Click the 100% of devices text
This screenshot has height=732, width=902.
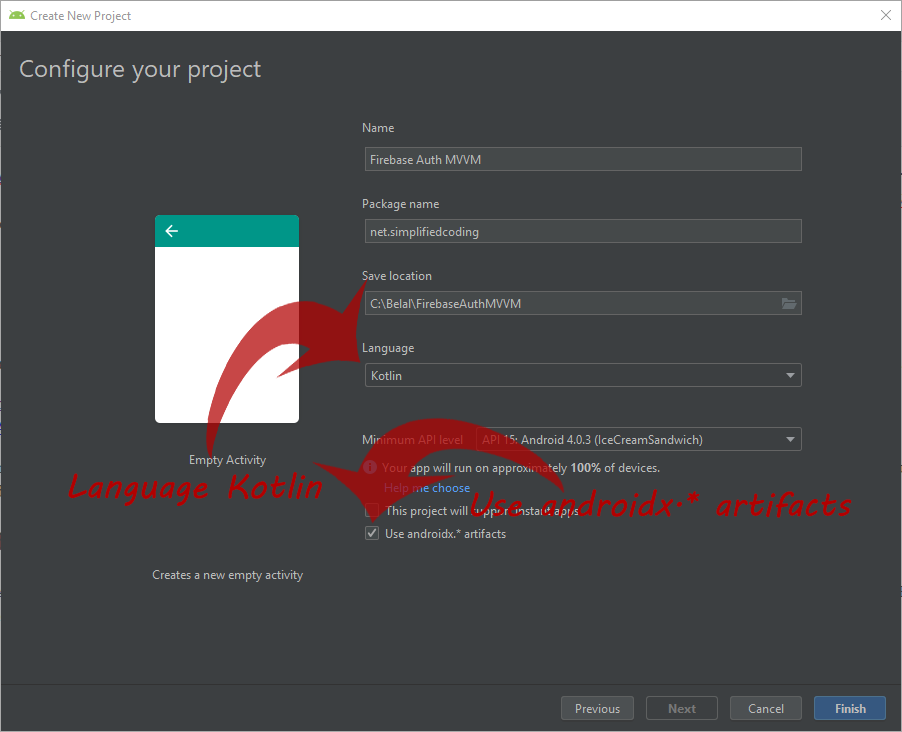coord(615,468)
